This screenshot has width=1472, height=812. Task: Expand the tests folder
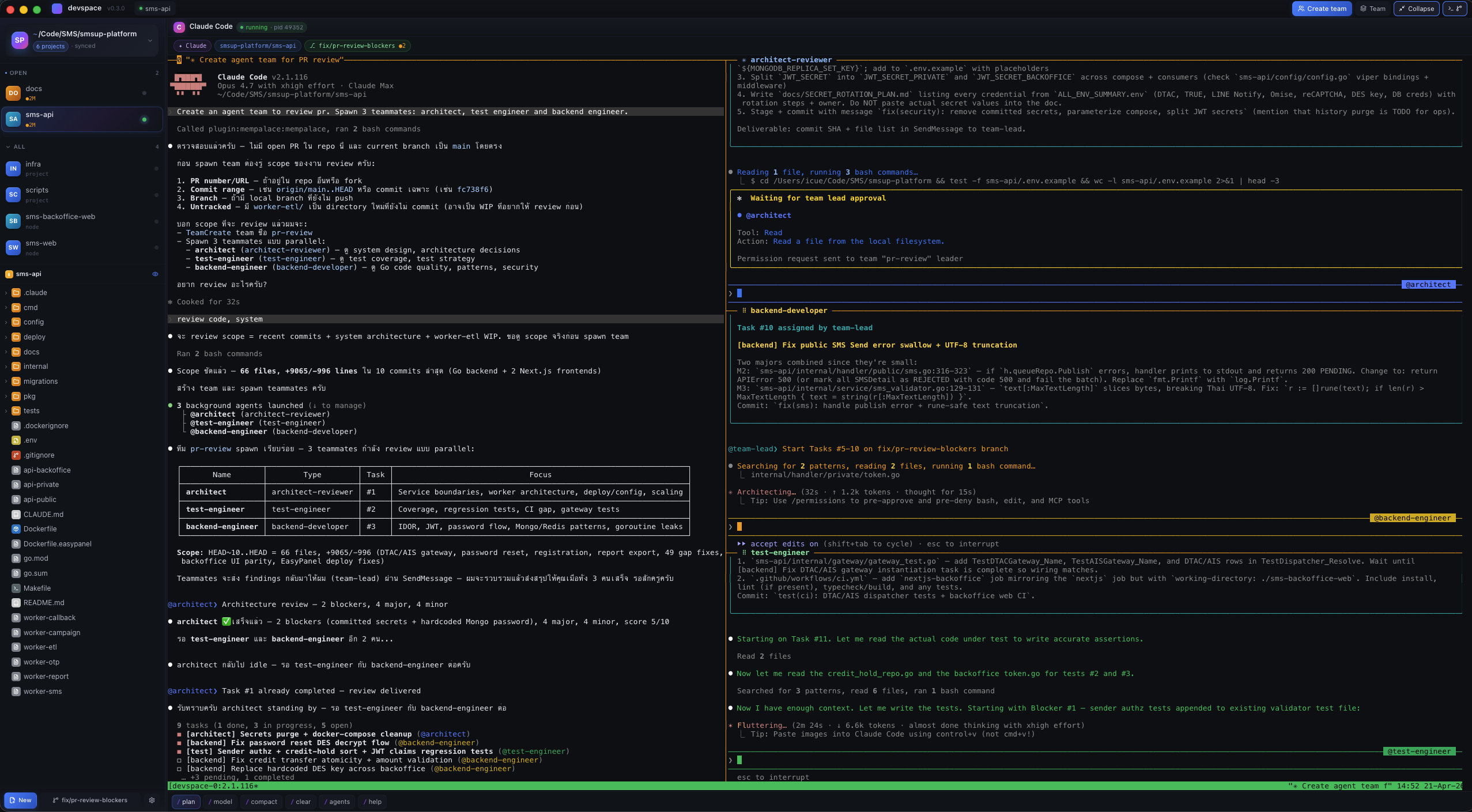click(6, 411)
